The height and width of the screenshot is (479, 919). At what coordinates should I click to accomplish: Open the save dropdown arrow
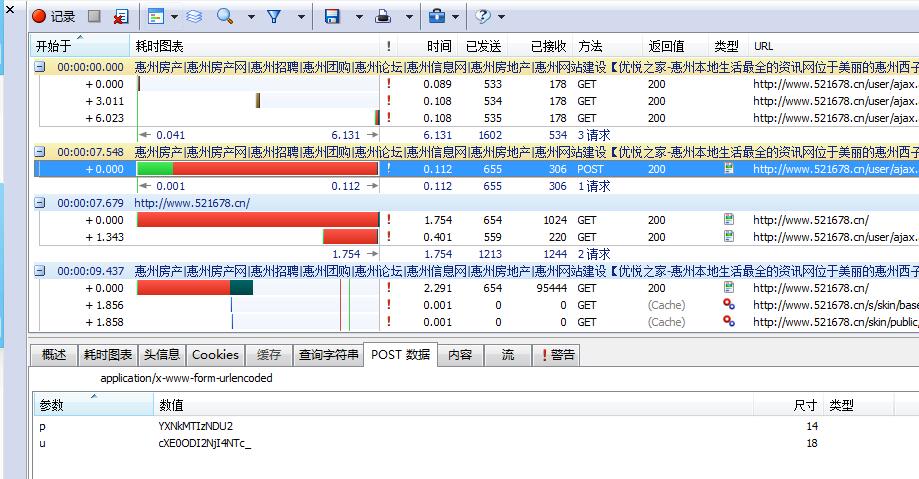359,17
